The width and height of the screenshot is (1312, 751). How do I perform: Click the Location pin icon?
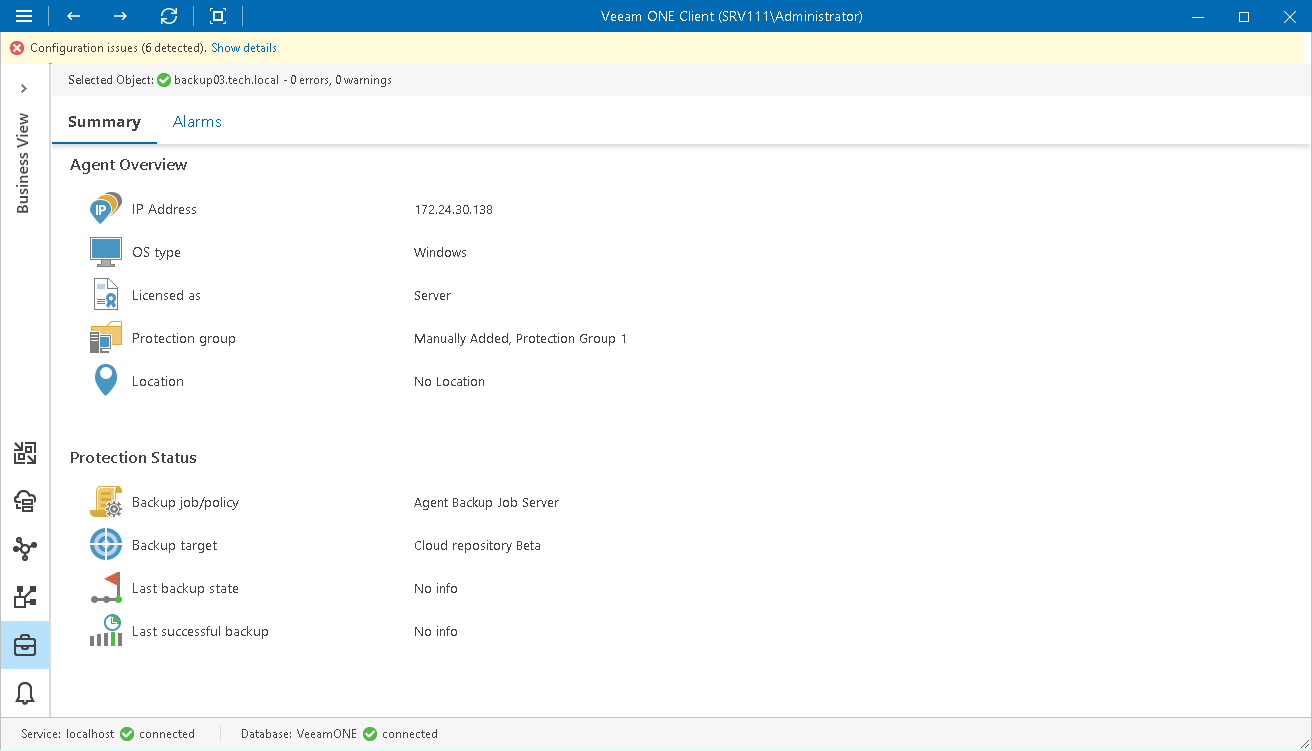coord(105,380)
